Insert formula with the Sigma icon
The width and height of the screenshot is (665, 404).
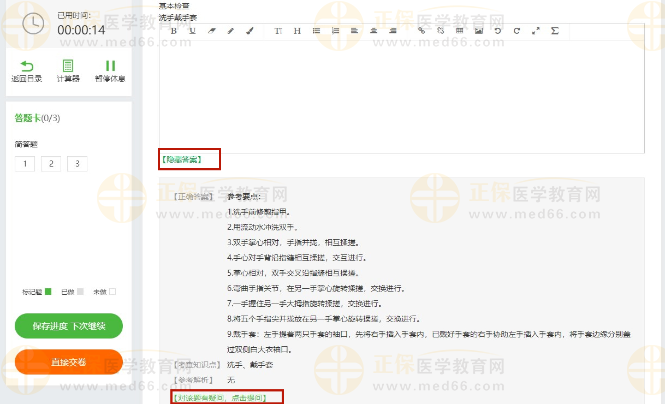(x=554, y=30)
